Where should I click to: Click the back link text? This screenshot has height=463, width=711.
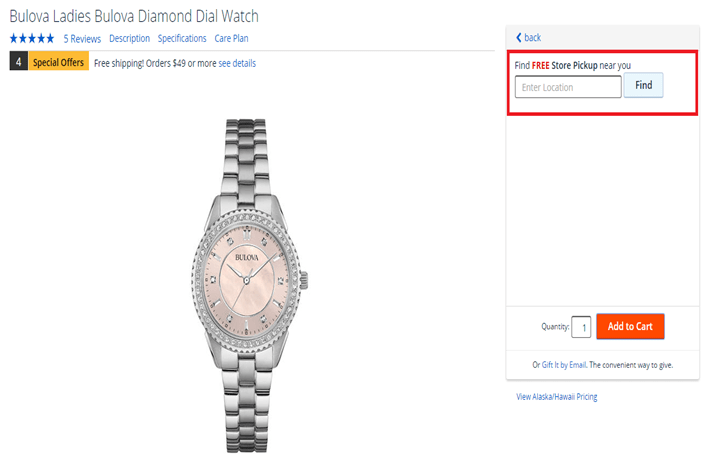tap(532, 37)
